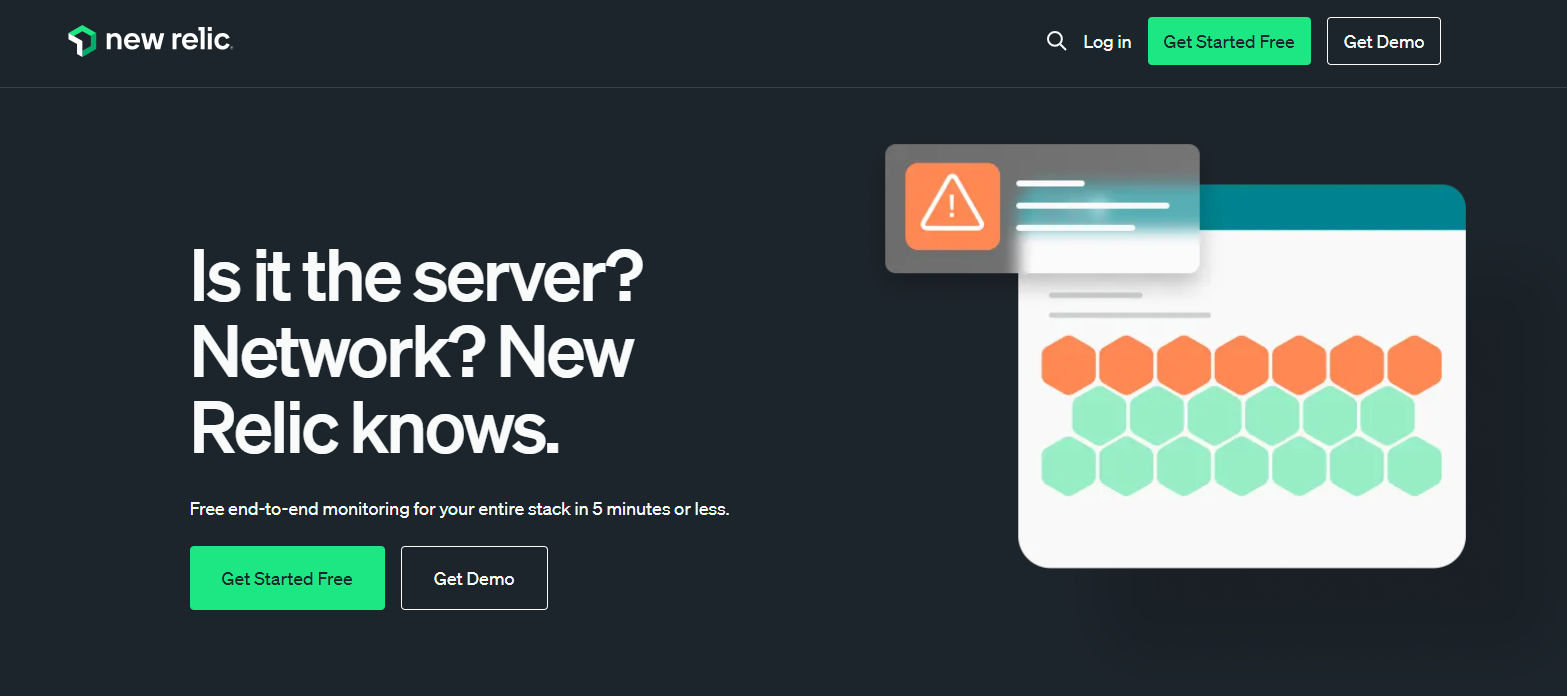
Task: Click the teal header bar of the dashboard illustration
Action: 1330,208
